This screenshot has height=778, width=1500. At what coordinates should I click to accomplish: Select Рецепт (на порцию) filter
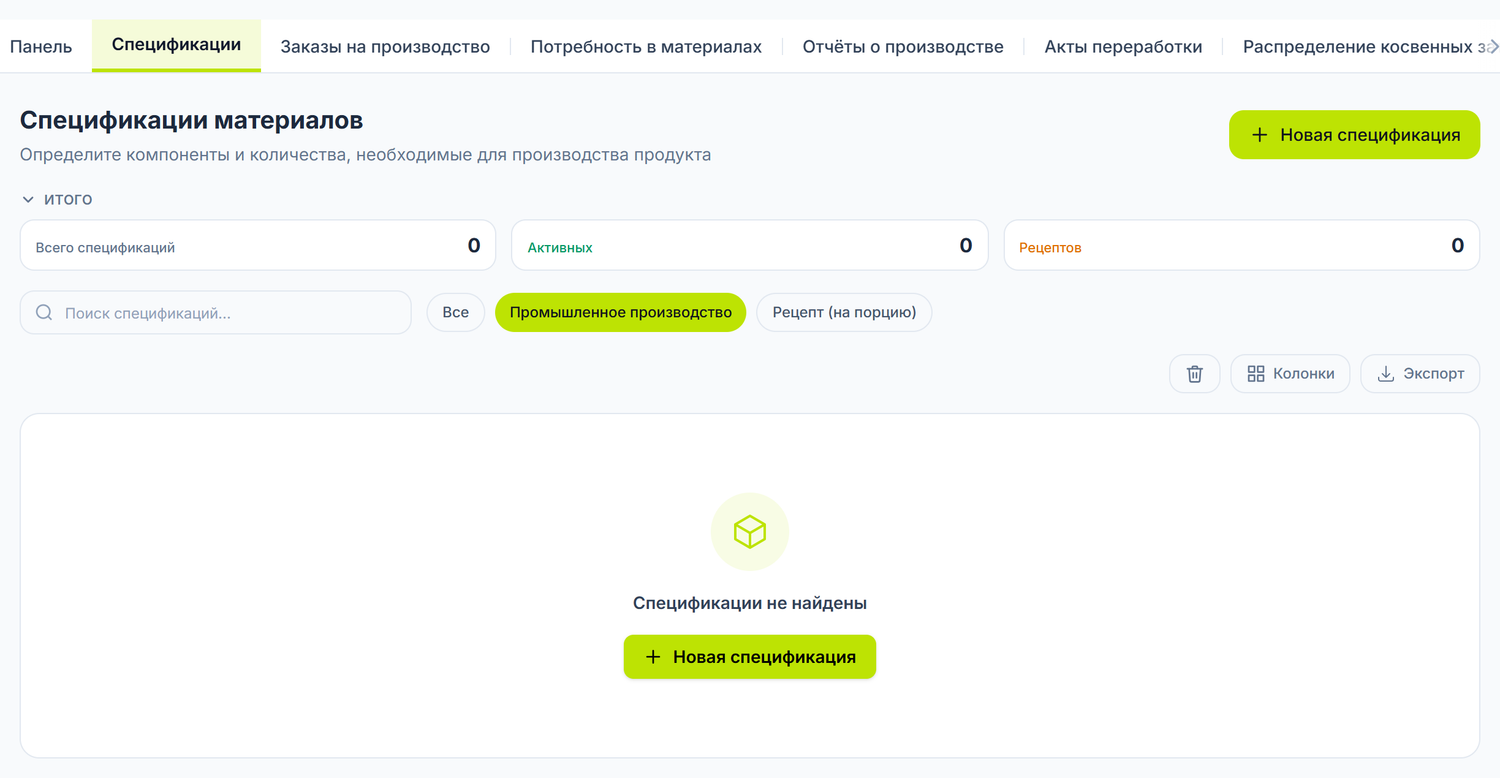pyautogui.click(x=844, y=312)
